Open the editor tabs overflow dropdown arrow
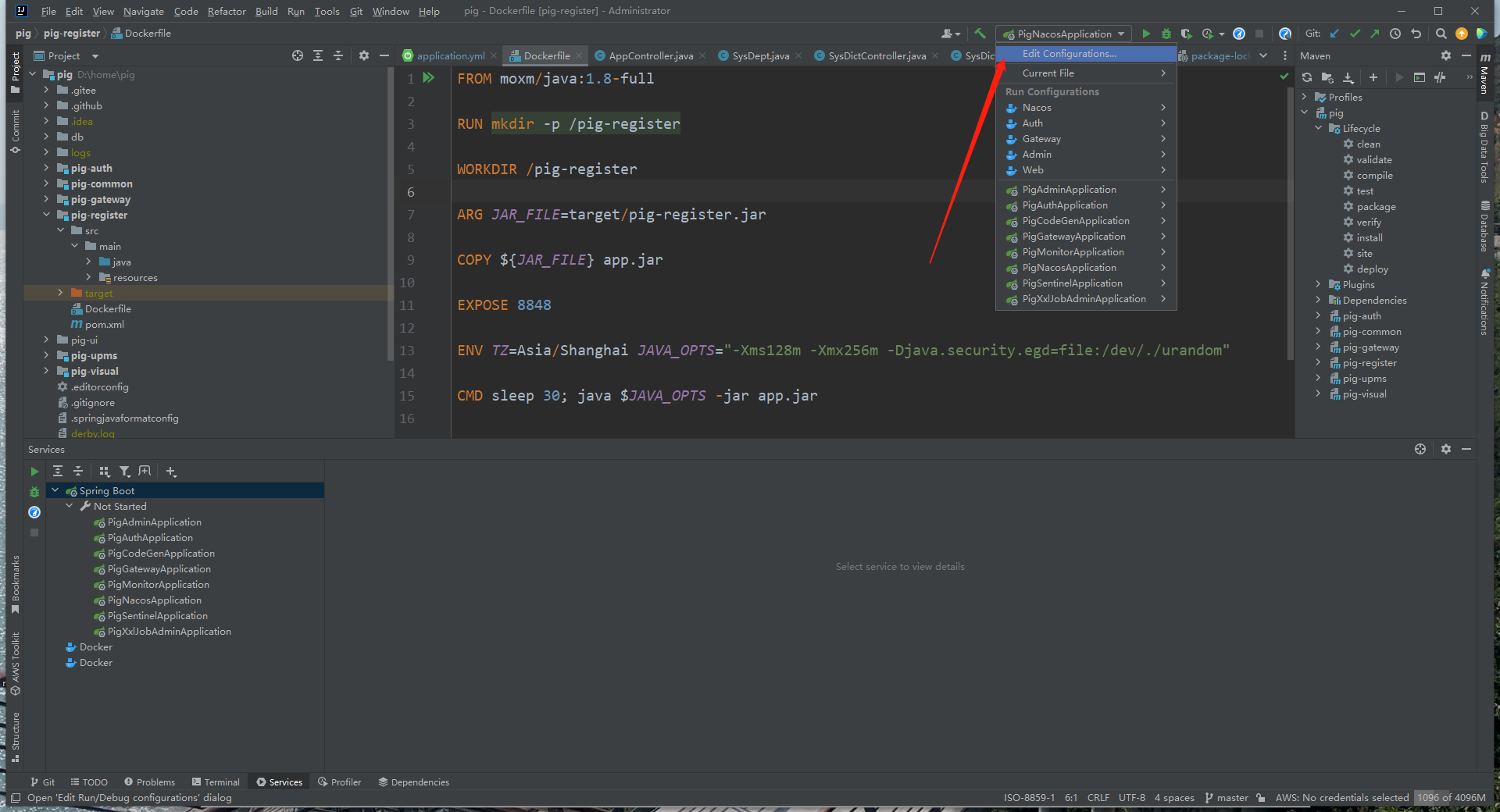The width and height of the screenshot is (1500, 812). click(1263, 55)
